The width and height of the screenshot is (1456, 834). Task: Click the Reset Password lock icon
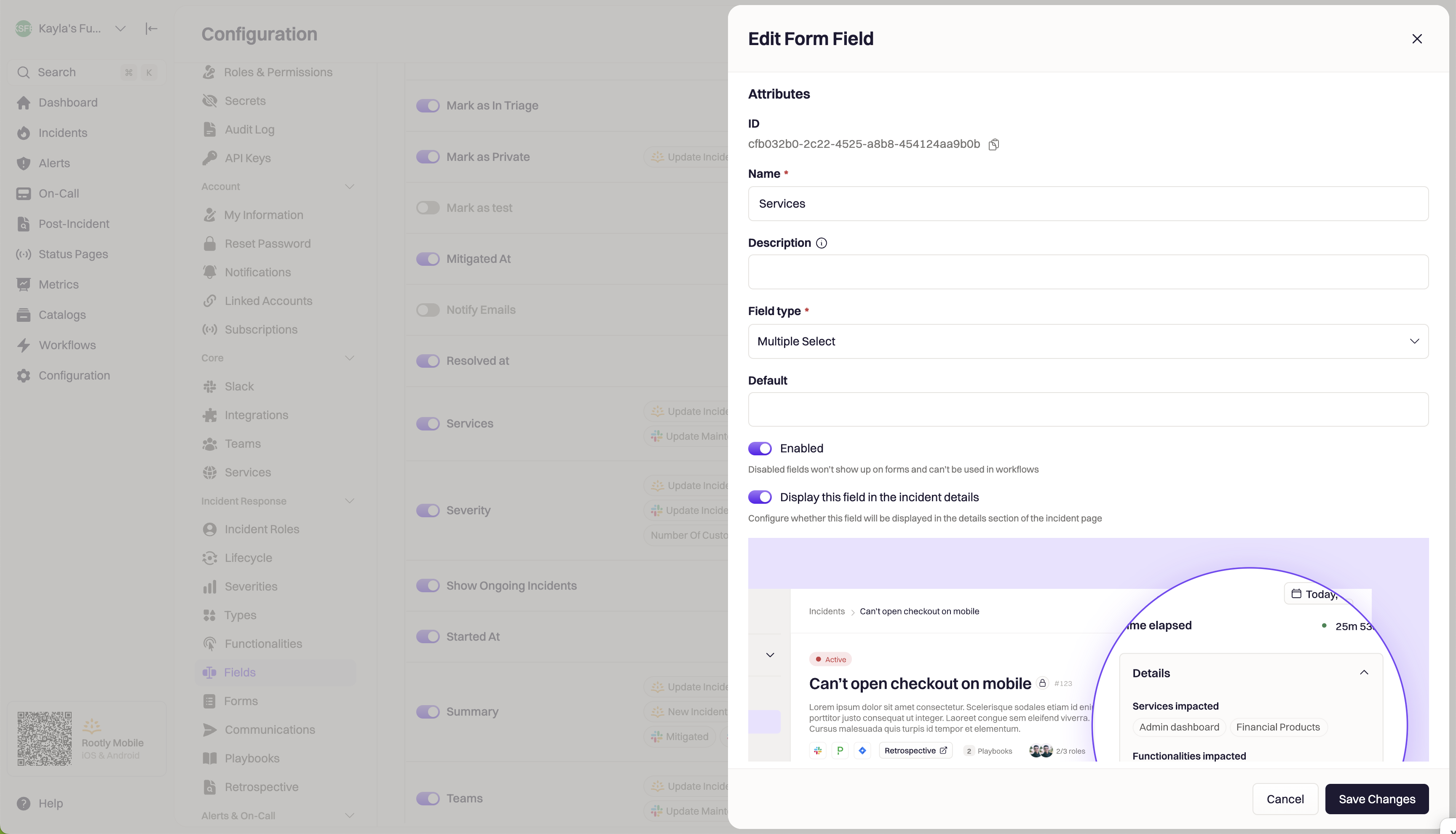click(210, 243)
